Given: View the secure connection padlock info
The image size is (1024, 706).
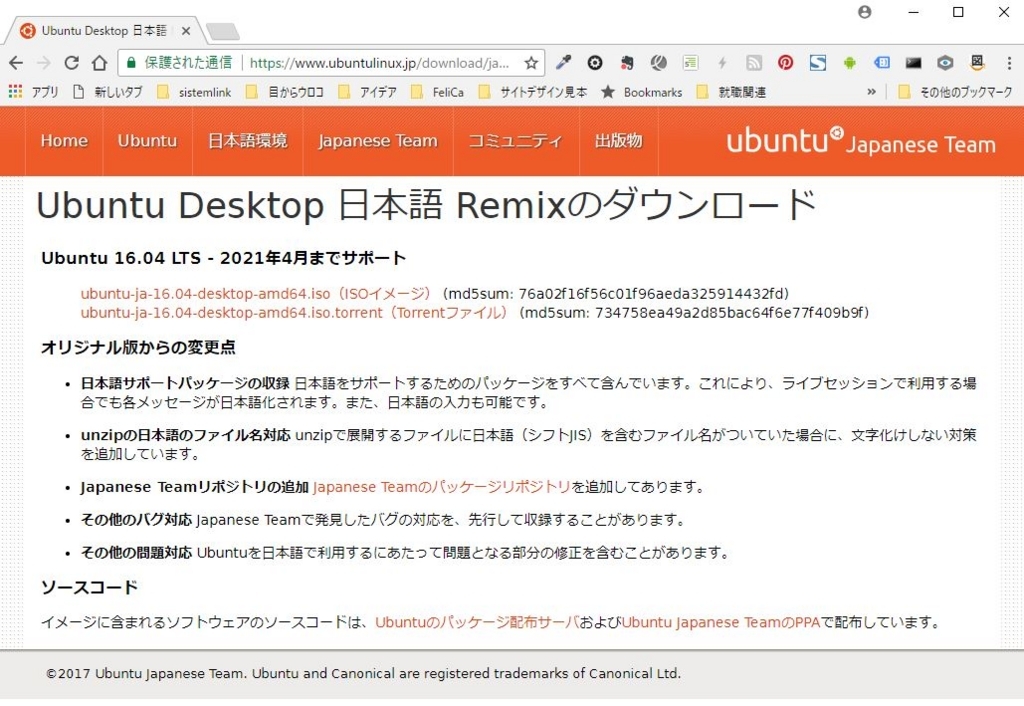Looking at the screenshot, I should tap(131, 63).
